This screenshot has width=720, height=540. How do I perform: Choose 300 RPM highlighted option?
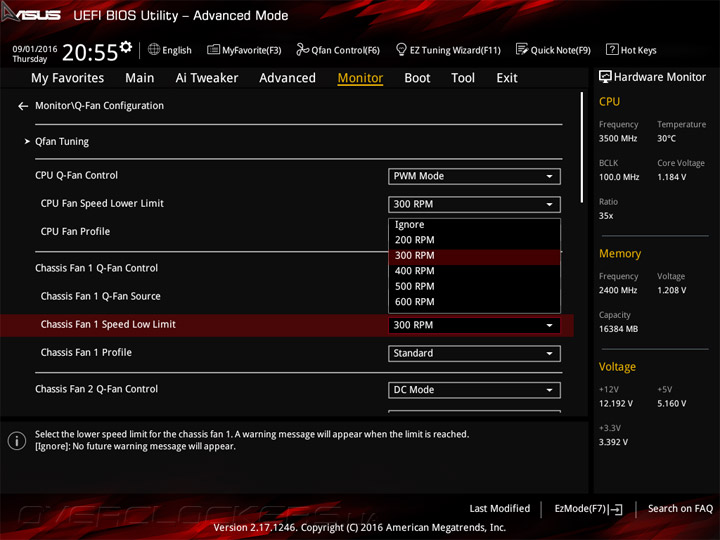(474, 256)
